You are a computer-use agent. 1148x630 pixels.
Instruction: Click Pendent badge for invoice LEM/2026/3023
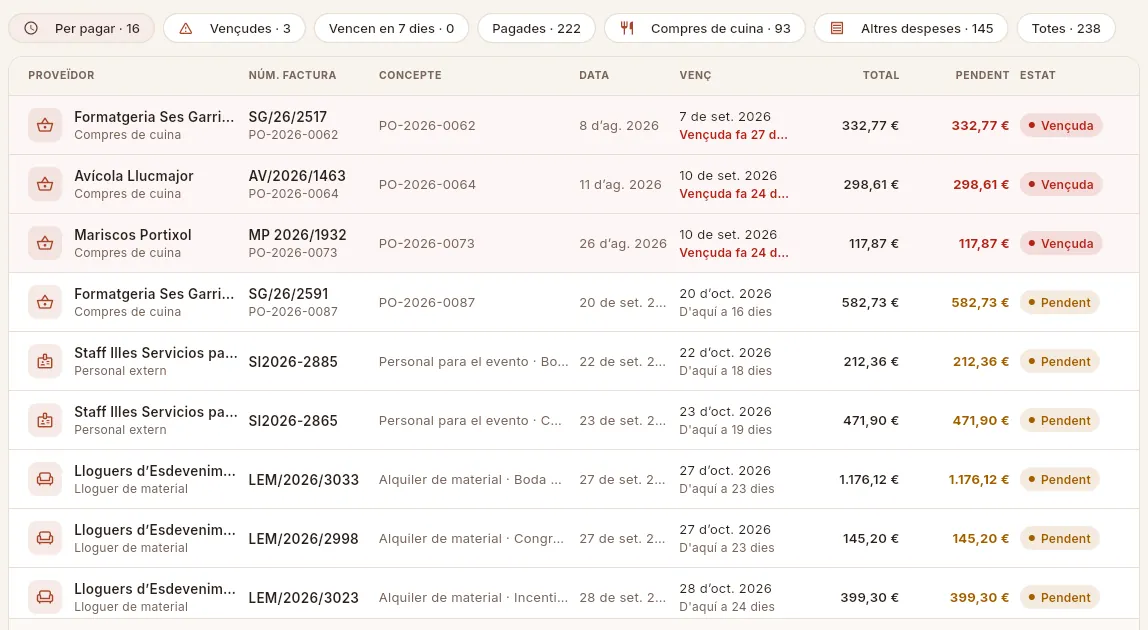point(1059,597)
